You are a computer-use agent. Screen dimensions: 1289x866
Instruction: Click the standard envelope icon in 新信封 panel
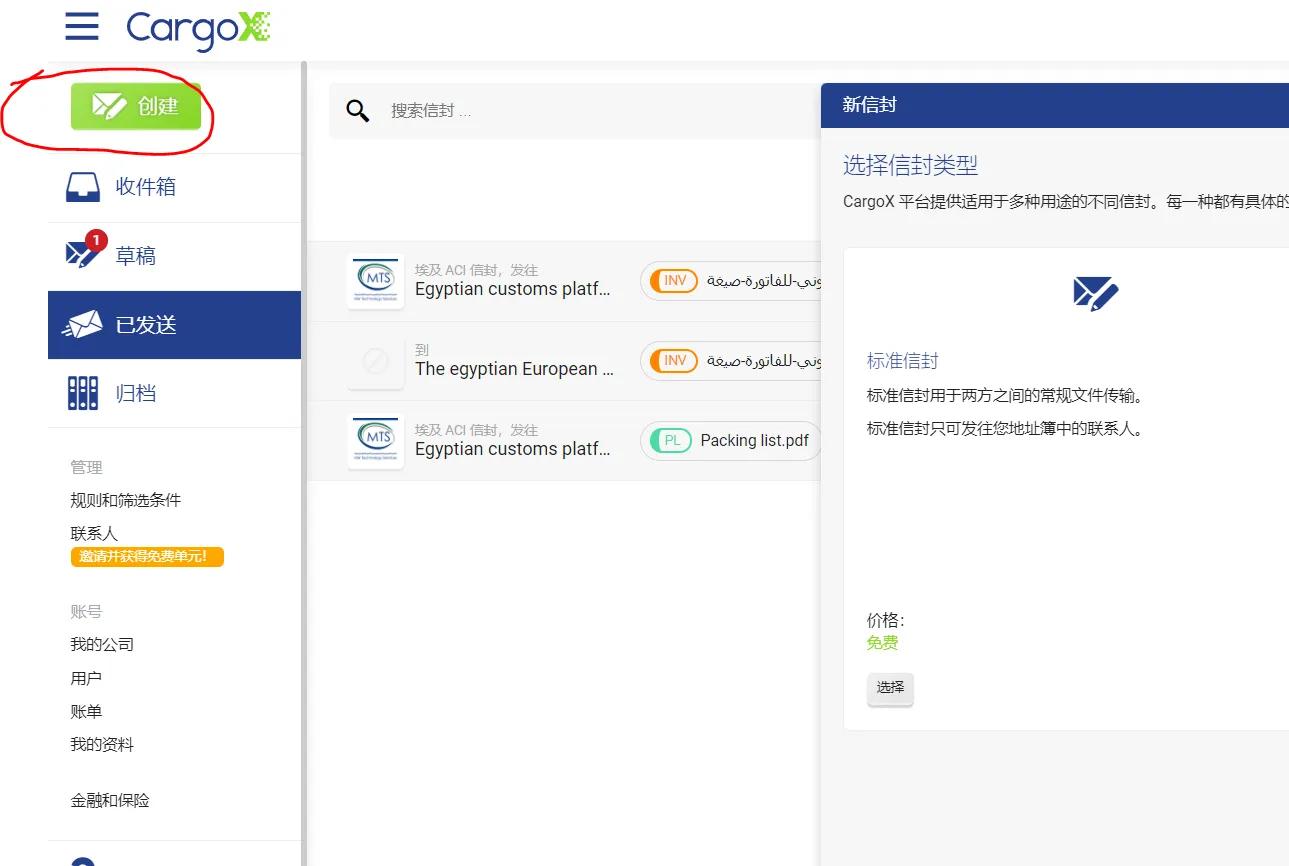tap(1094, 294)
